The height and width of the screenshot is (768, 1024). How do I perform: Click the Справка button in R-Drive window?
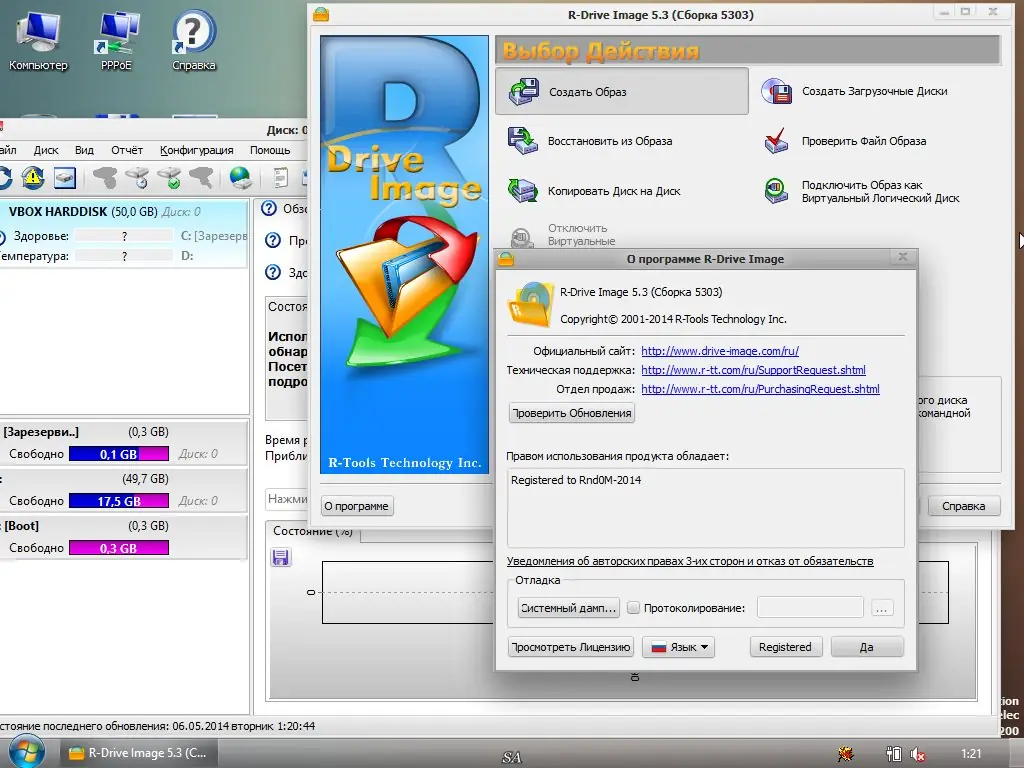(963, 506)
